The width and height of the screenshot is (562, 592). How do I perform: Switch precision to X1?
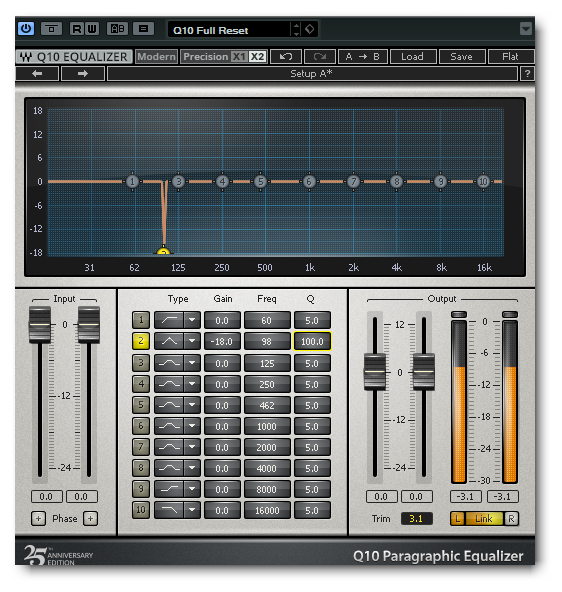pyautogui.click(x=239, y=57)
